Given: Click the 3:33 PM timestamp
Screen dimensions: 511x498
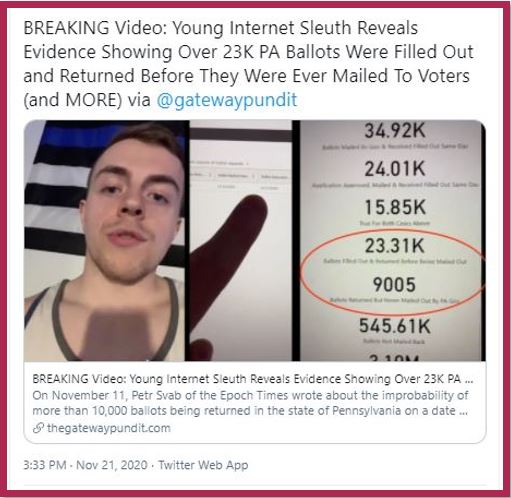Looking at the screenshot, I should (45, 465).
